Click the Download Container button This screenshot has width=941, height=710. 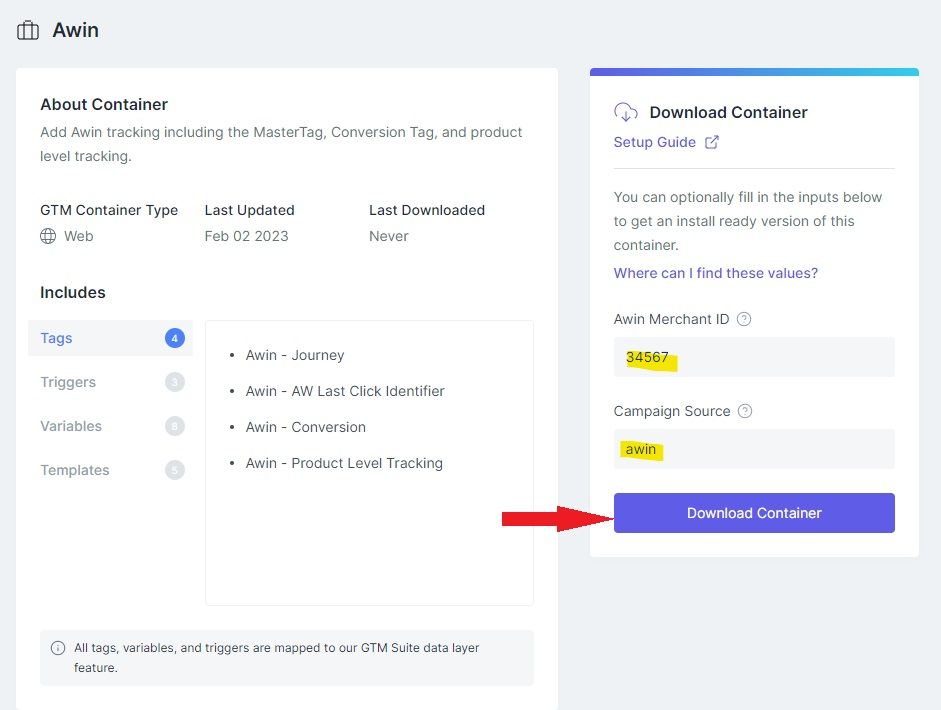click(754, 513)
